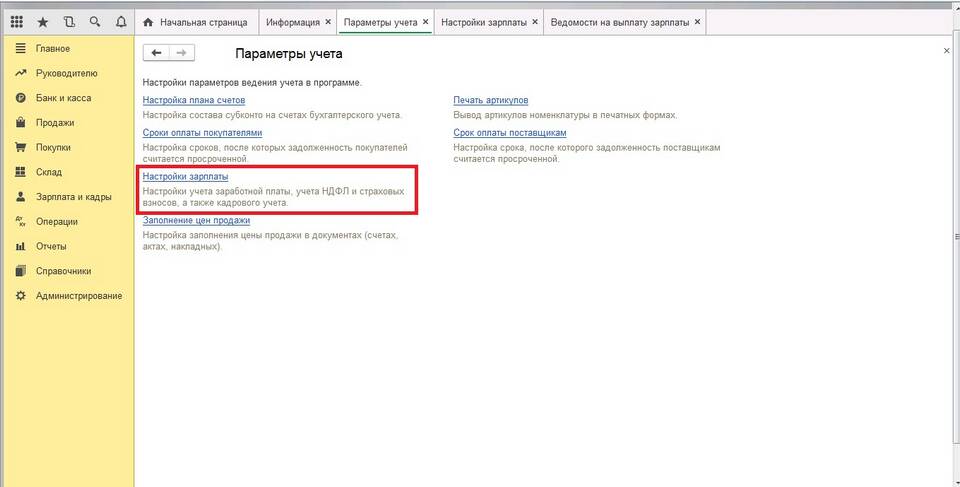Open Настройка плана счетов link
The image size is (960, 487).
(194, 101)
